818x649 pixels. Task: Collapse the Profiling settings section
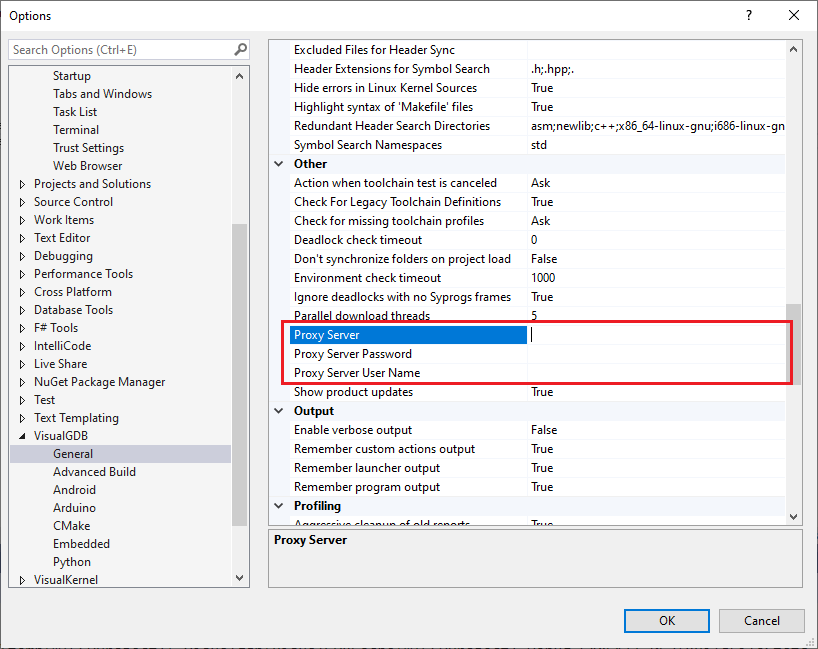coord(278,505)
